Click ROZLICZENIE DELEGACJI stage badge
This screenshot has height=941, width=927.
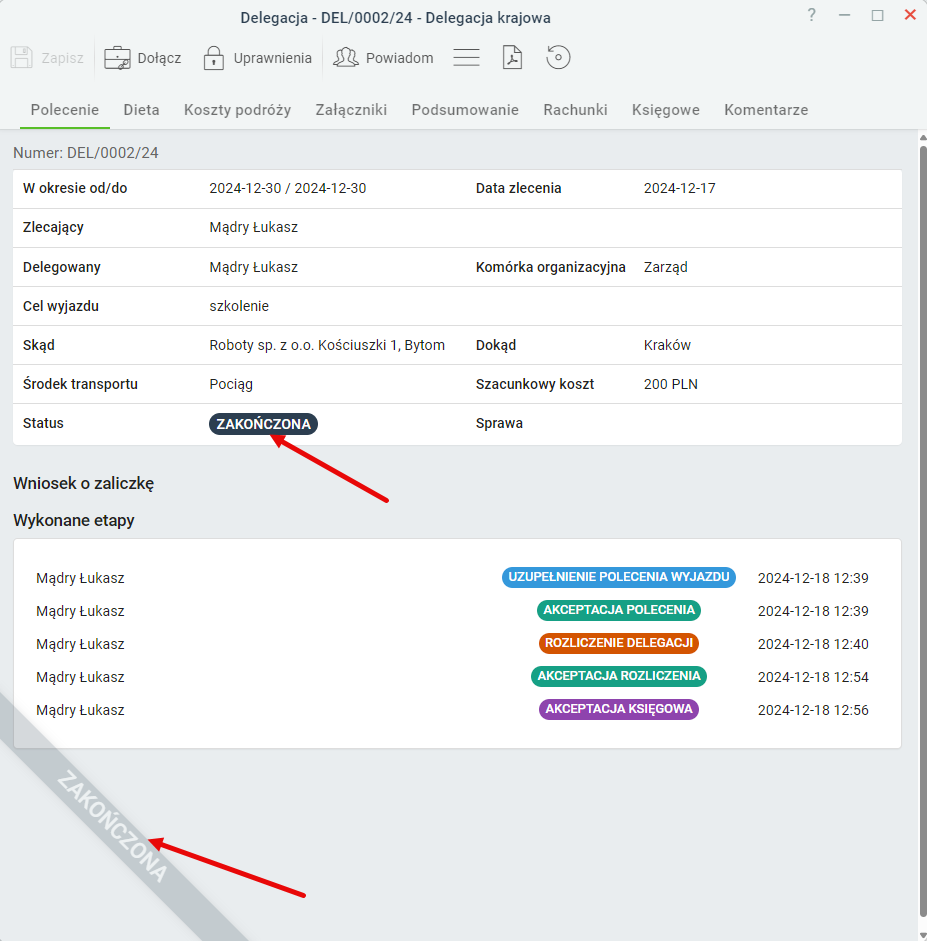point(619,643)
